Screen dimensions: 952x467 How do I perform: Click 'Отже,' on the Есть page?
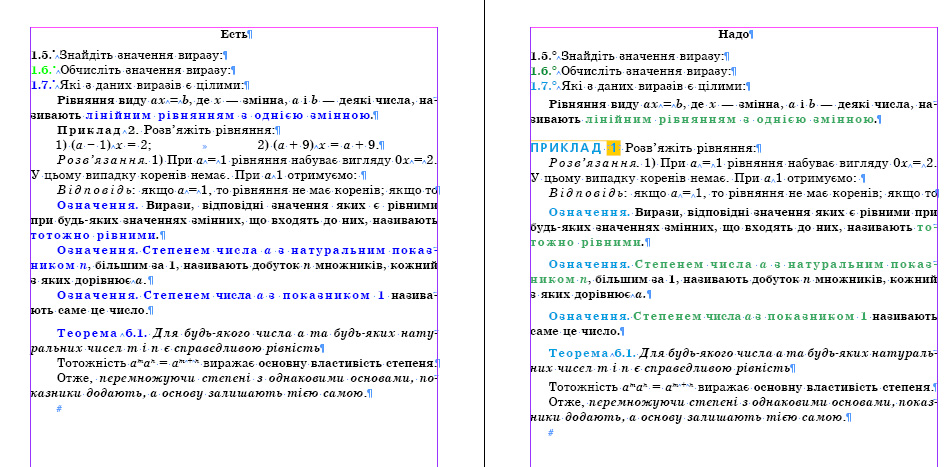point(76,379)
